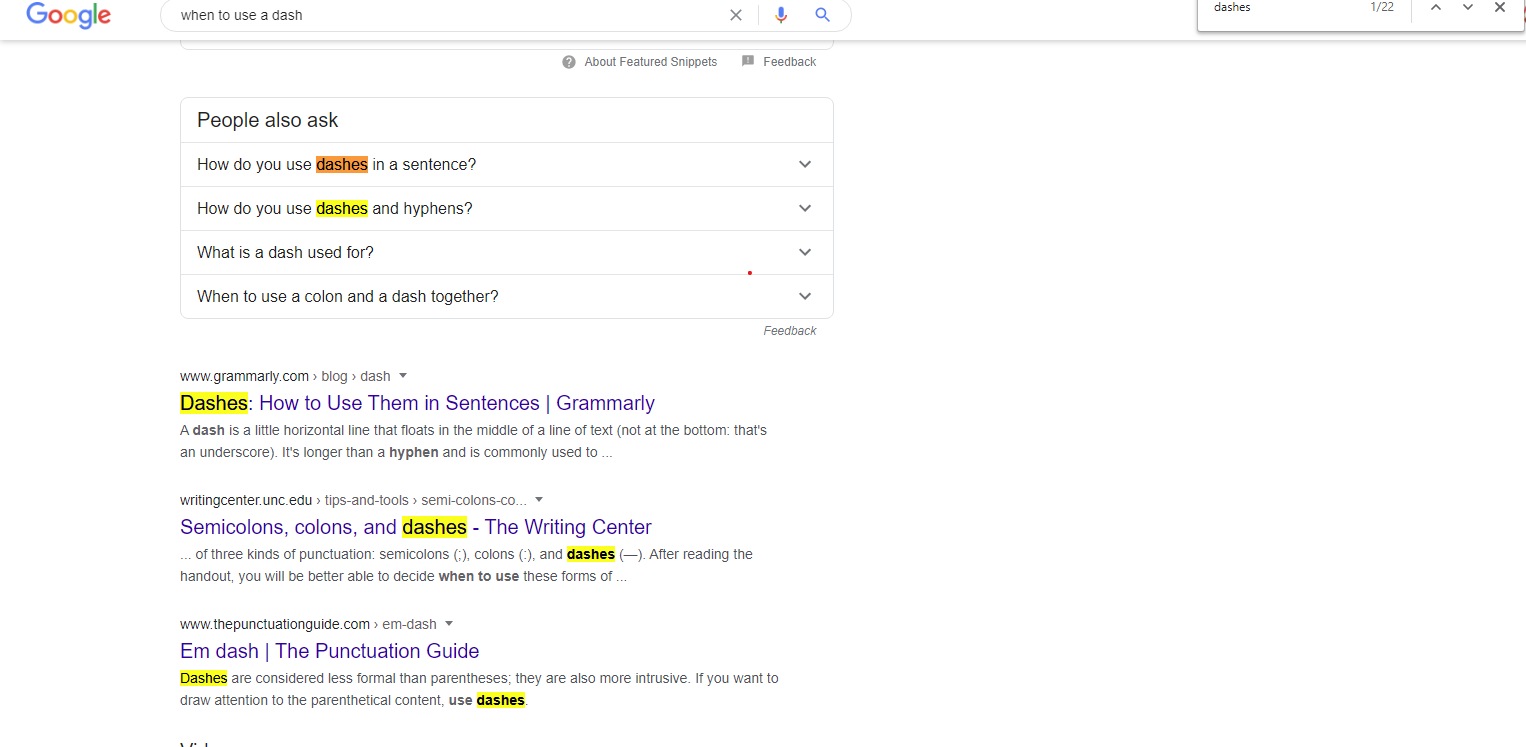Click the www.grammarly.com › blog › dash breadcrumb
This screenshot has width=1526, height=747.
pyautogui.click(x=285, y=376)
